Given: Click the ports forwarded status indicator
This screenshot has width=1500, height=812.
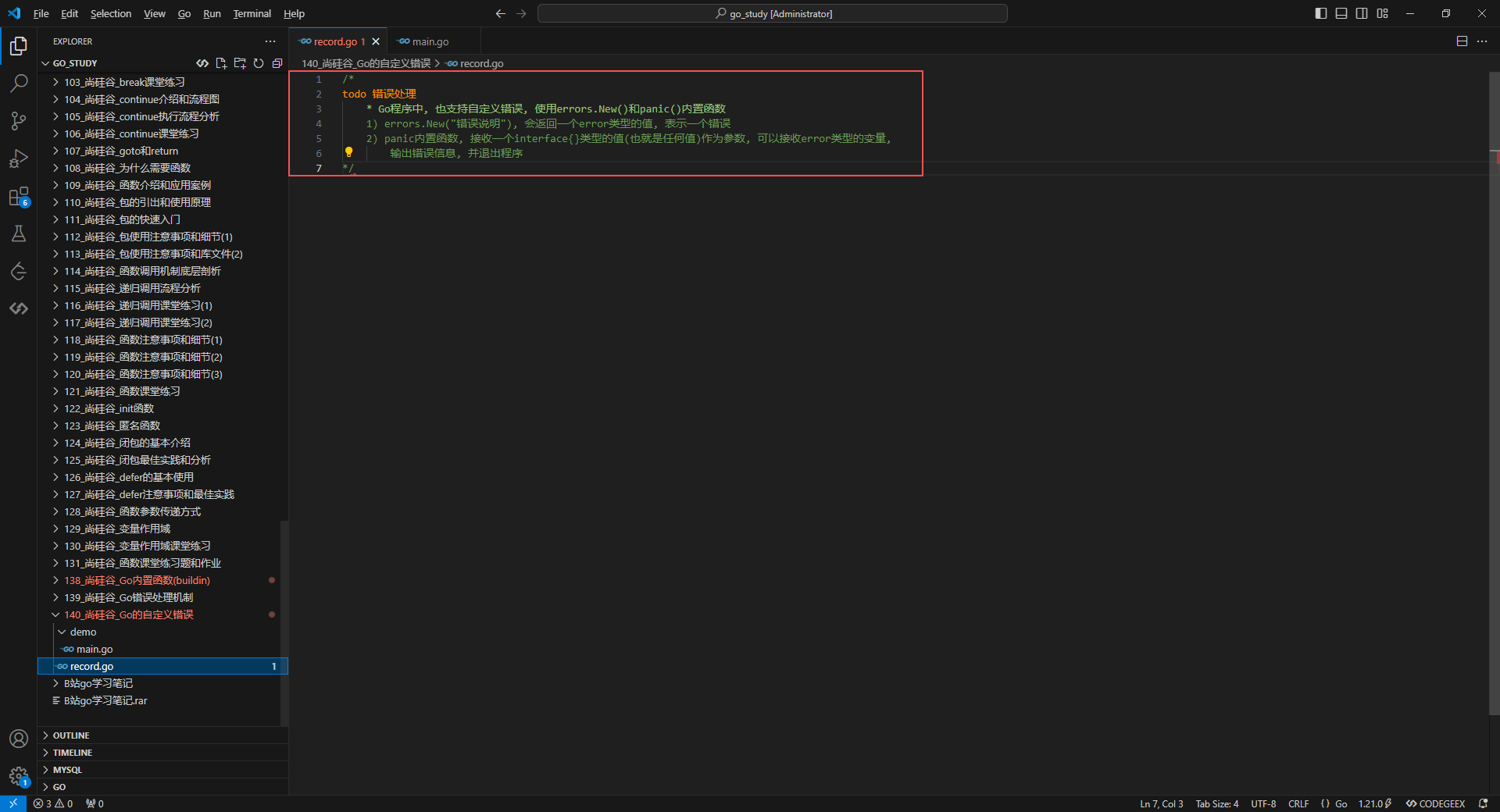Looking at the screenshot, I should 95,803.
